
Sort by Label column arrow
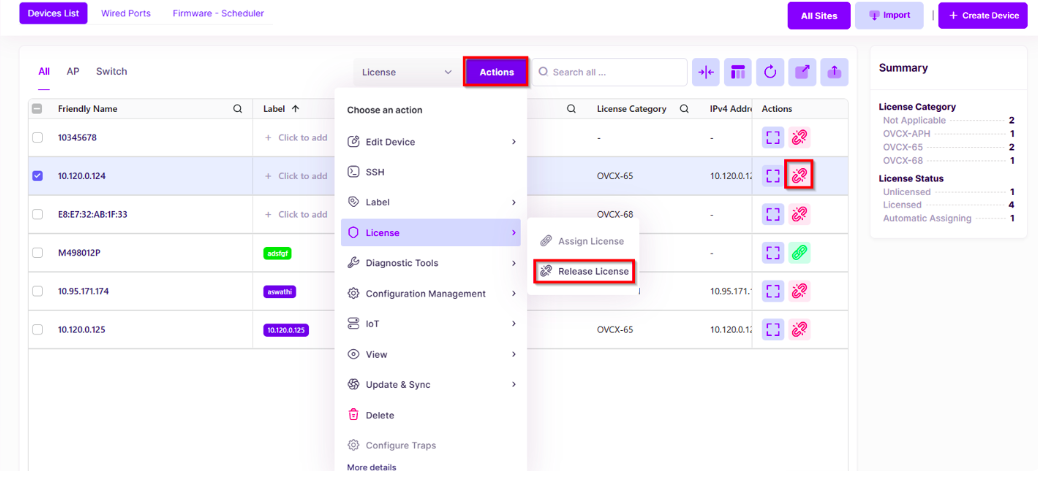point(295,109)
